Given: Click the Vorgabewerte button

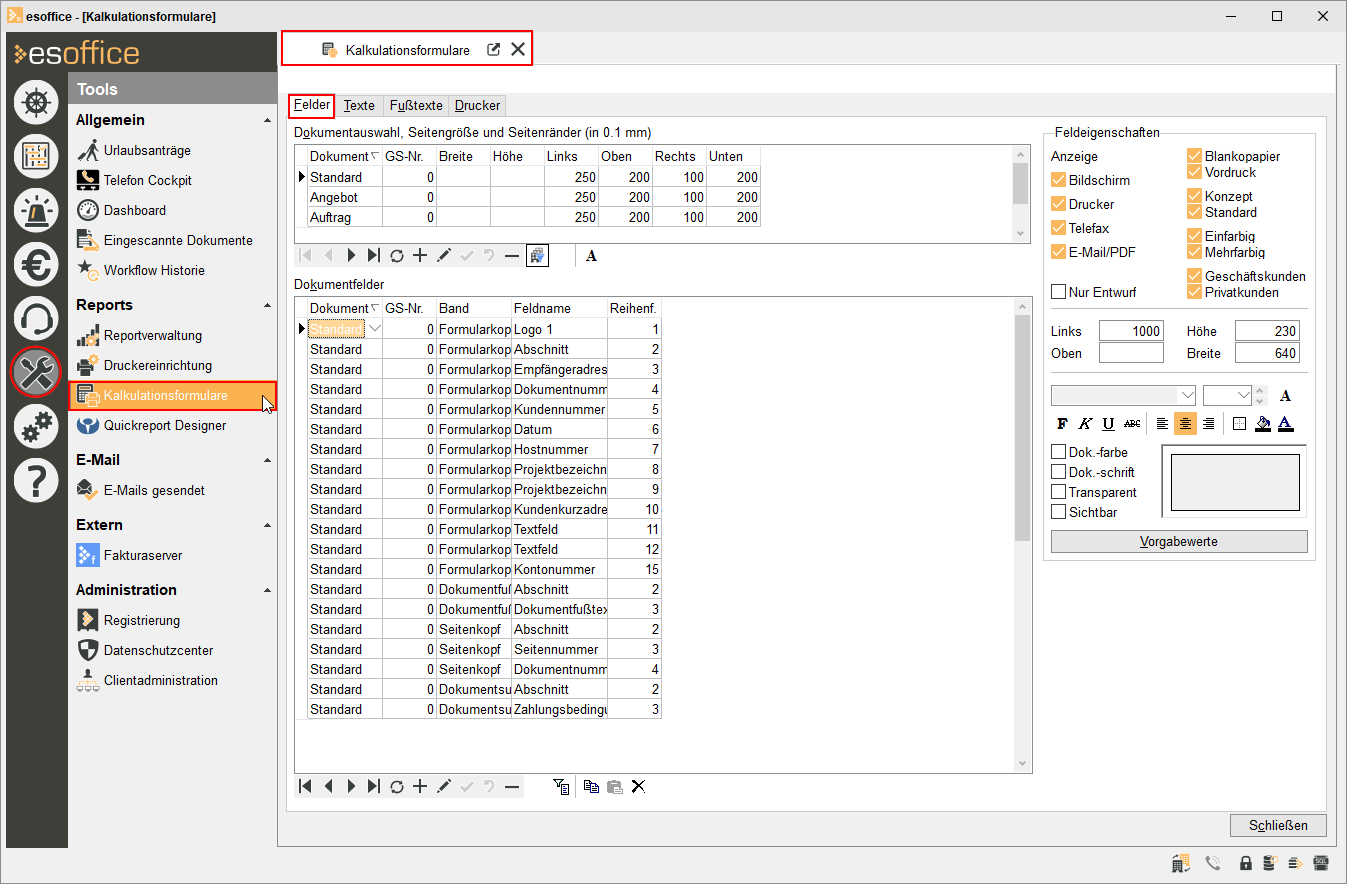Looking at the screenshot, I should [x=1179, y=541].
